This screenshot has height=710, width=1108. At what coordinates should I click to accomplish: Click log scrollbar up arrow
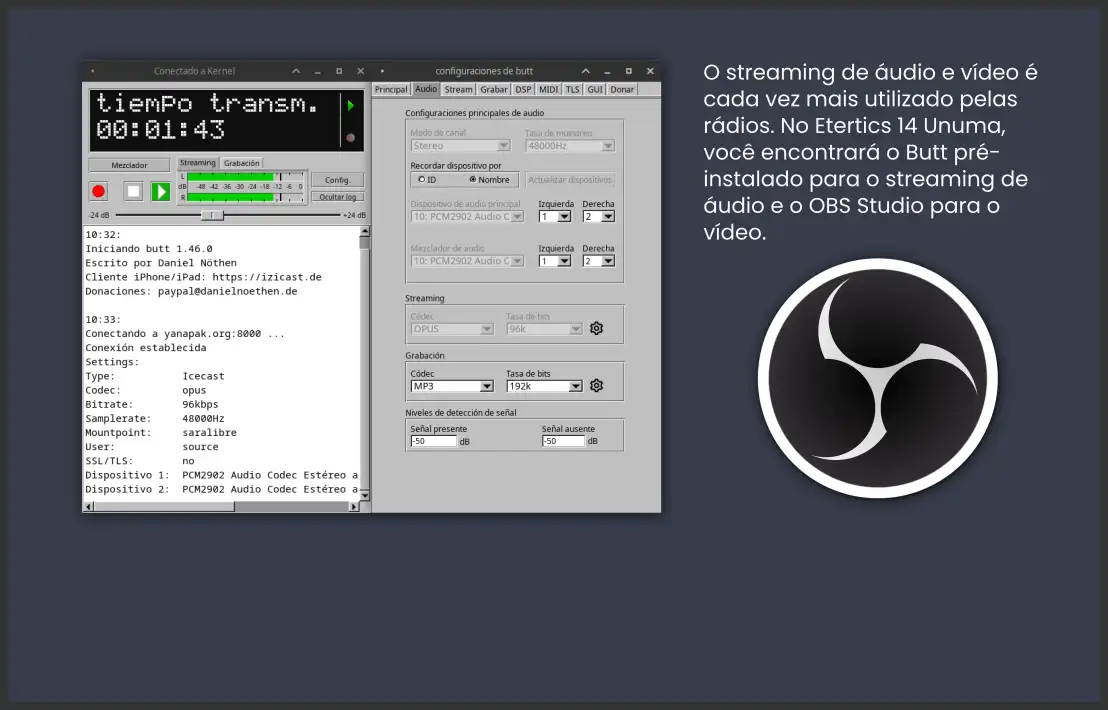(365, 231)
